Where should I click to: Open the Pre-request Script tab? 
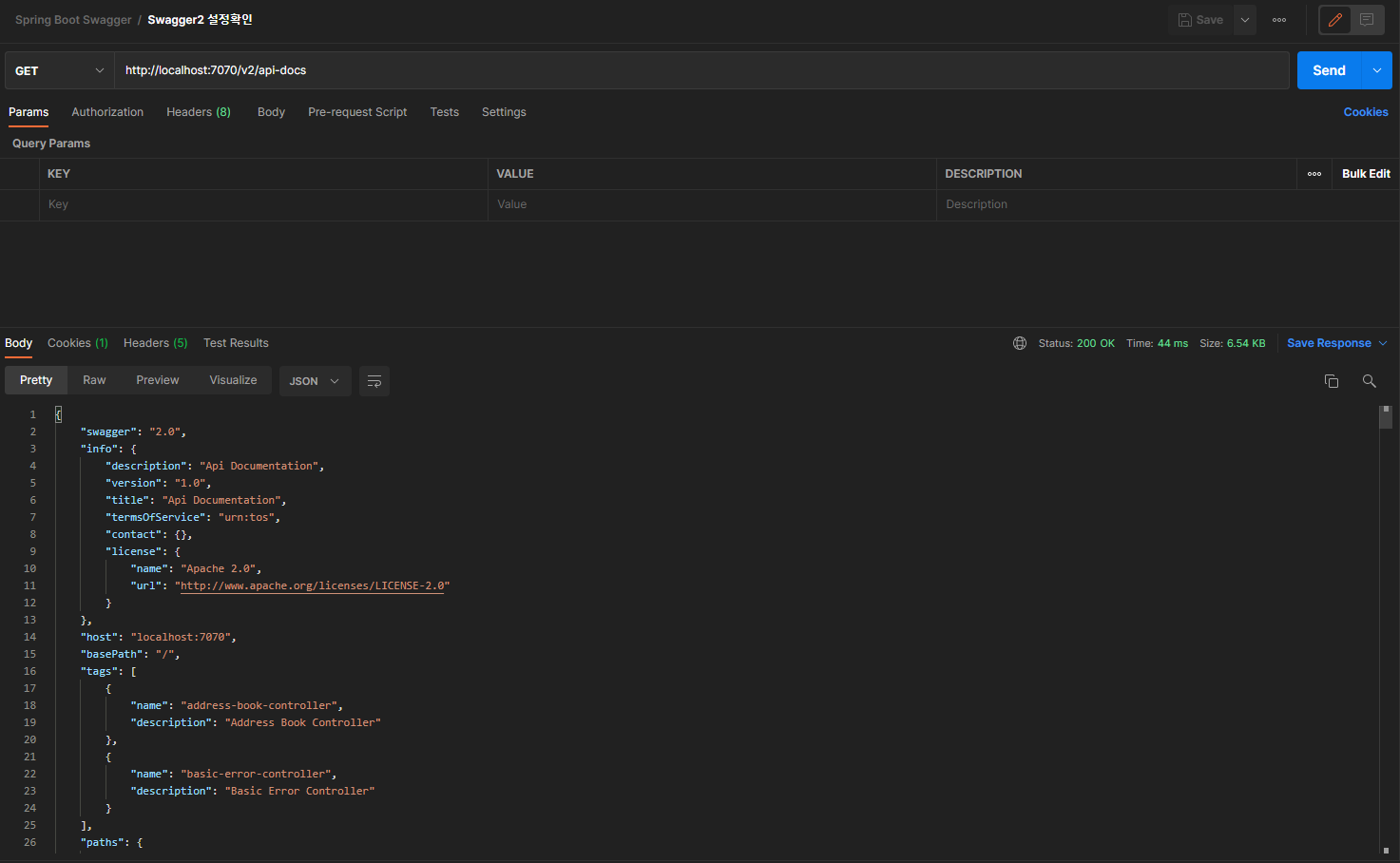click(357, 112)
